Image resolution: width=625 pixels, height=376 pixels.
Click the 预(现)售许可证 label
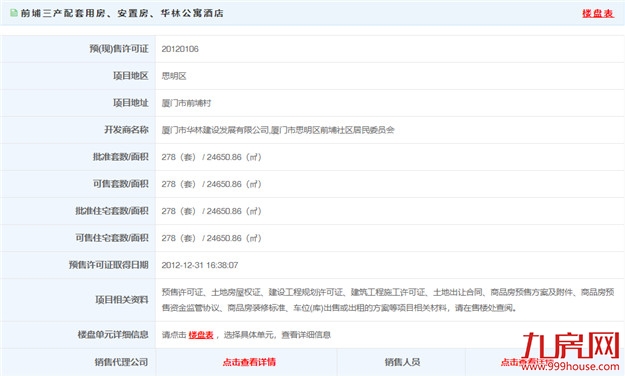pos(119,49)
